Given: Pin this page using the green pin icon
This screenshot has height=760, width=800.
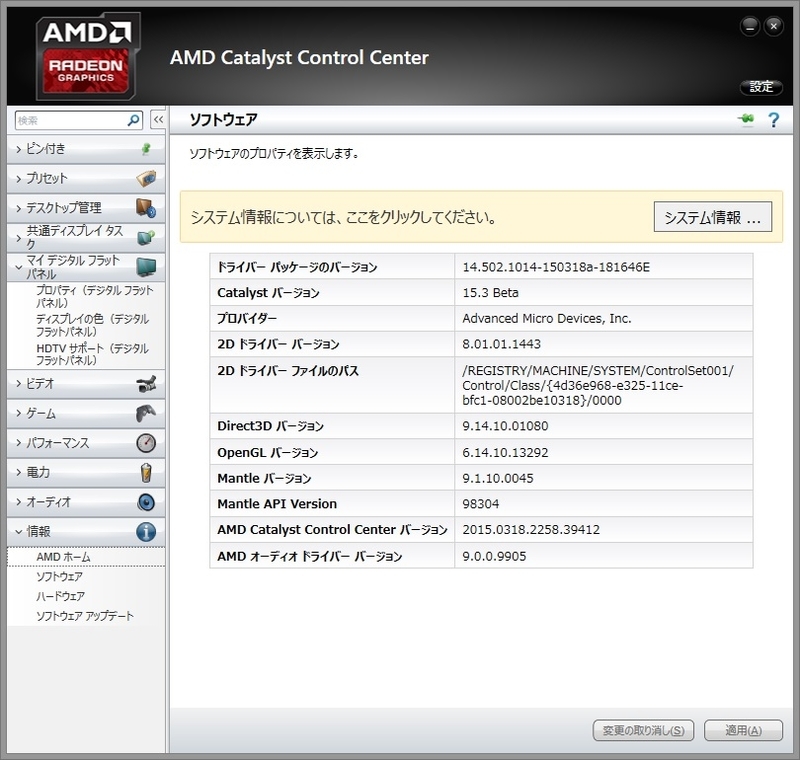Looking at the screenshot, I should (x=746, y=119).
